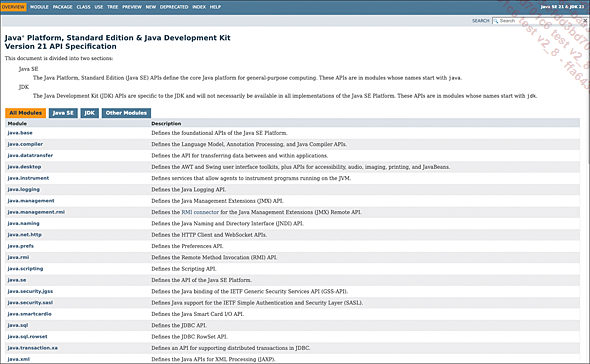Image resolution: width=590 pixels, height=364 pixels.
Task: Click the SEARCH label beside the search field
Action: coord(481,21)
